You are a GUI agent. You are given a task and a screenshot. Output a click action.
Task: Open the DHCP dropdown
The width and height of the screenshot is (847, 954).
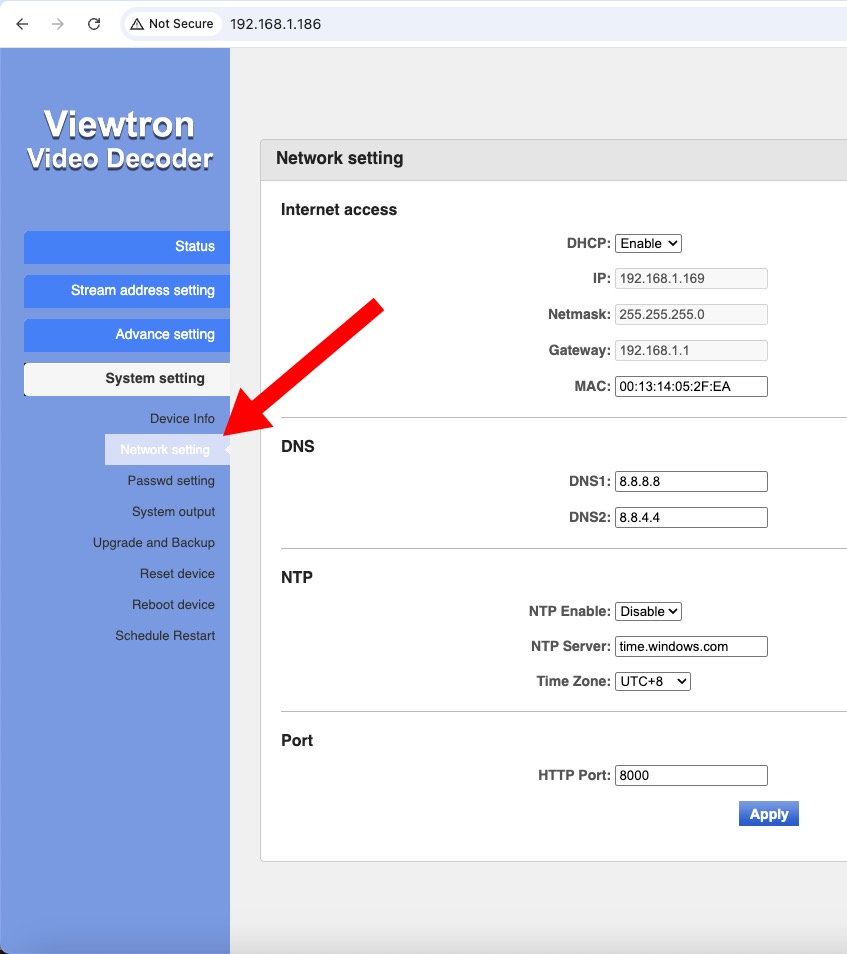pos(648,242)
